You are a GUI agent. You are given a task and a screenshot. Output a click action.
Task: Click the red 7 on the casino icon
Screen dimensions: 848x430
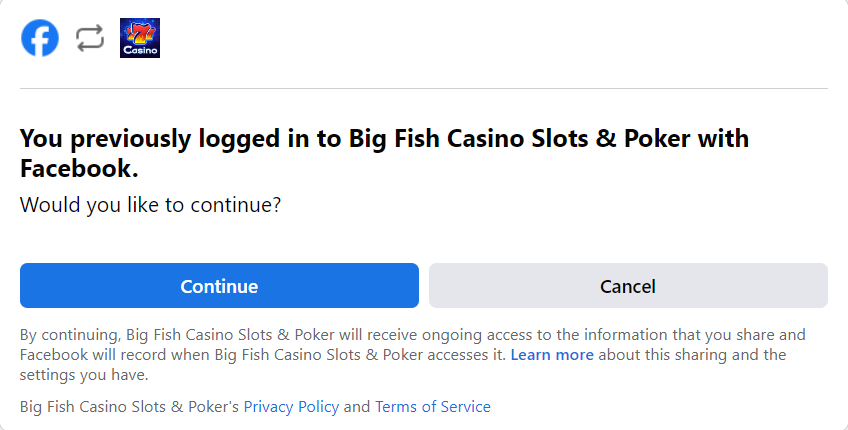tap(140, 31)
